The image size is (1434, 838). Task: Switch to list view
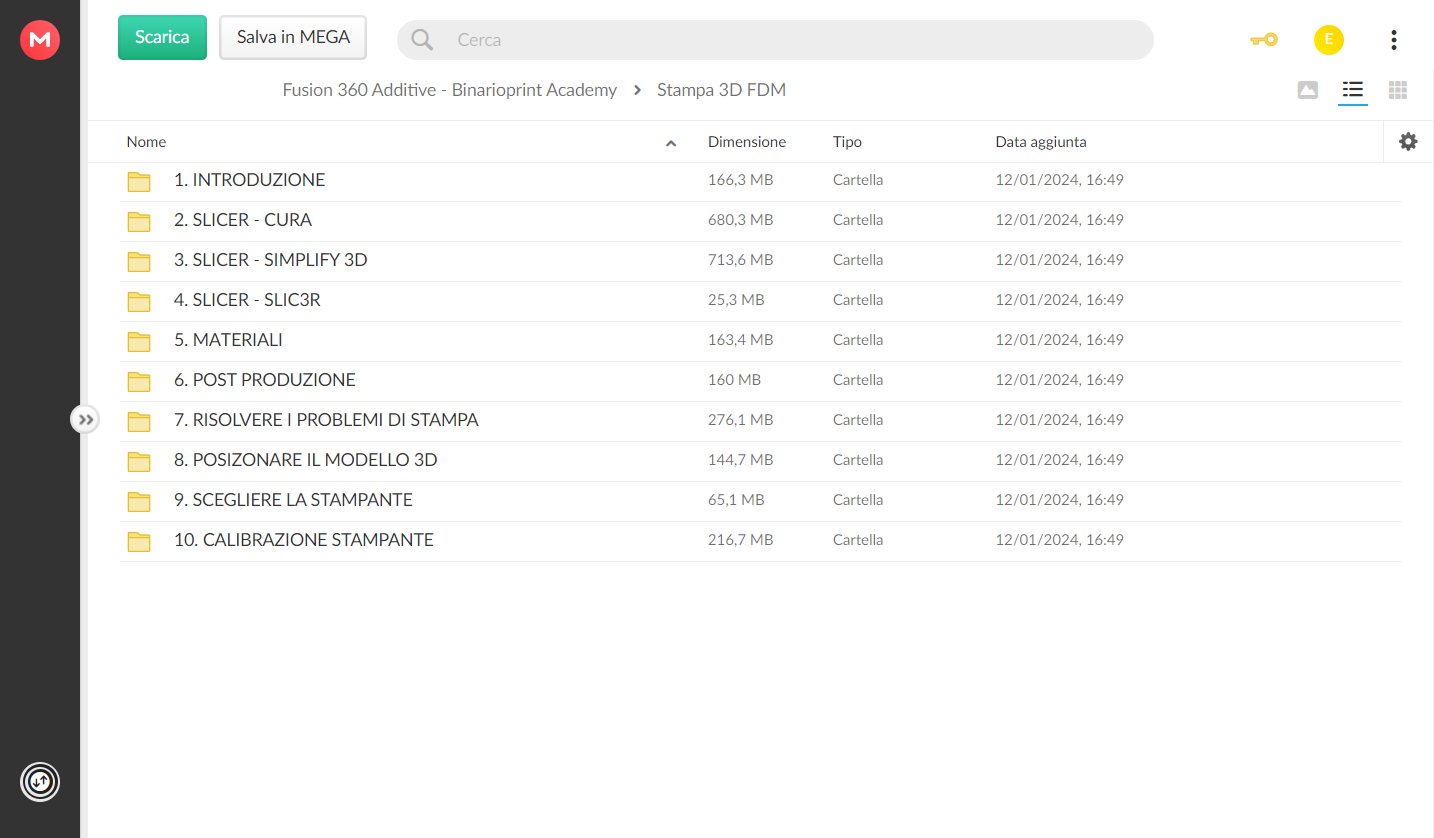click(1353, 90)
